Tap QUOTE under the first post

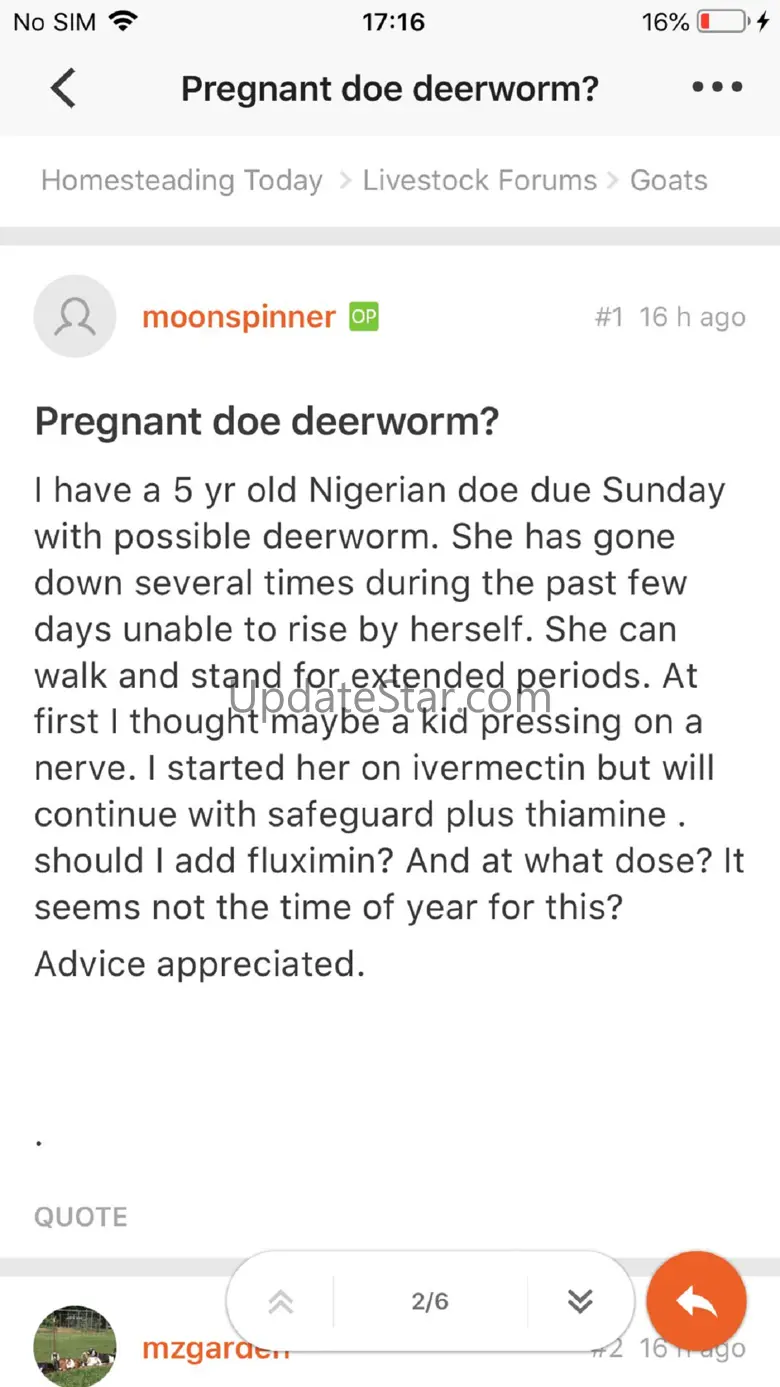81,1217
